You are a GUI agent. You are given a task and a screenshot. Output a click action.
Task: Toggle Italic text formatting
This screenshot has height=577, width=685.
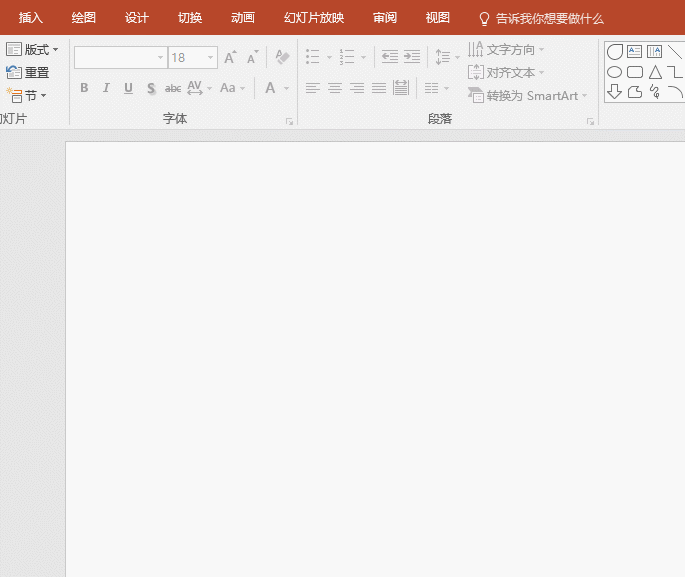106,88
